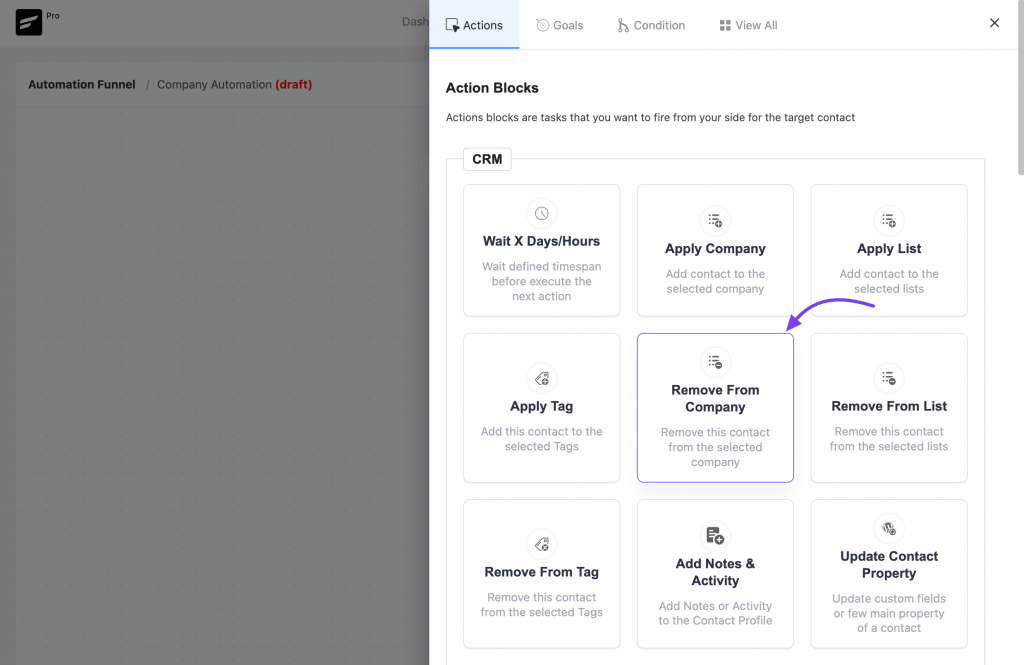1024x665 pixels.
Task: Click the Remove From List icon
Action: click(888, 378)
